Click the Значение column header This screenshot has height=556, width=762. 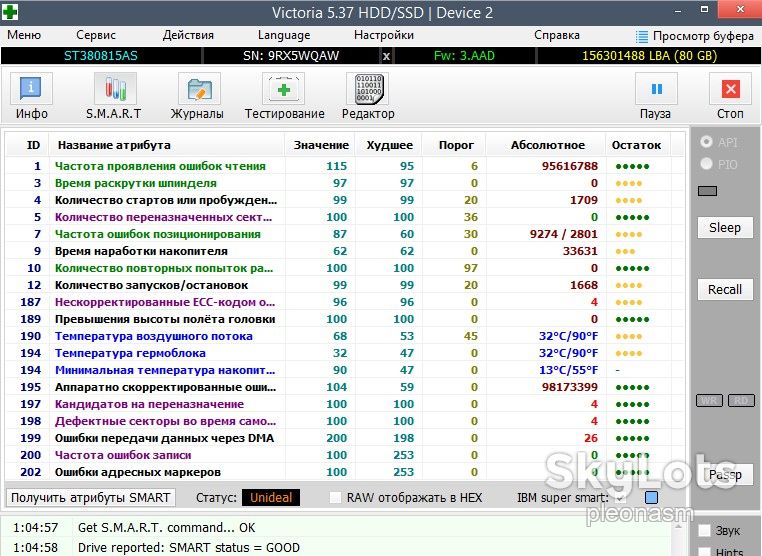pos(320,145)
